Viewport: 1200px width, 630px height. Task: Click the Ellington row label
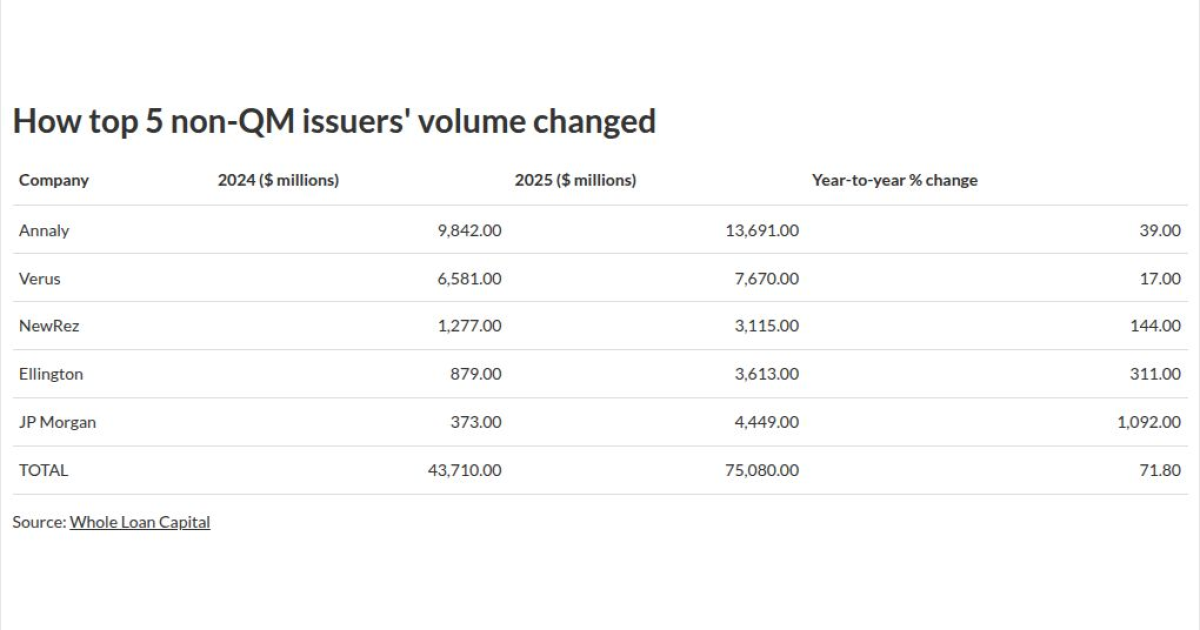[51, 374]
